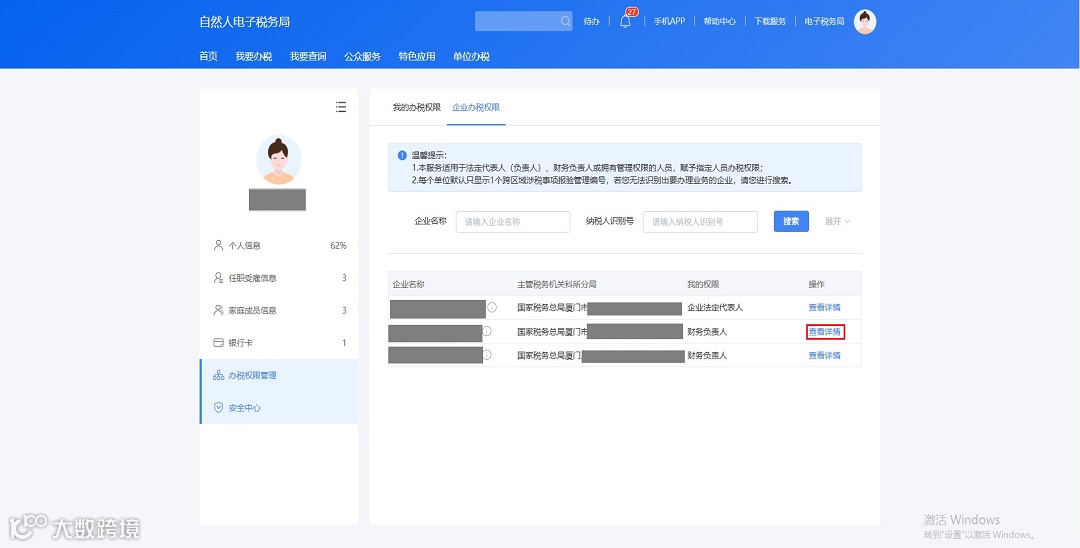The image size is (1080, 548).
Task: Click info icon beside first company name
Action: pyautogui.click(x=492, y=307)
